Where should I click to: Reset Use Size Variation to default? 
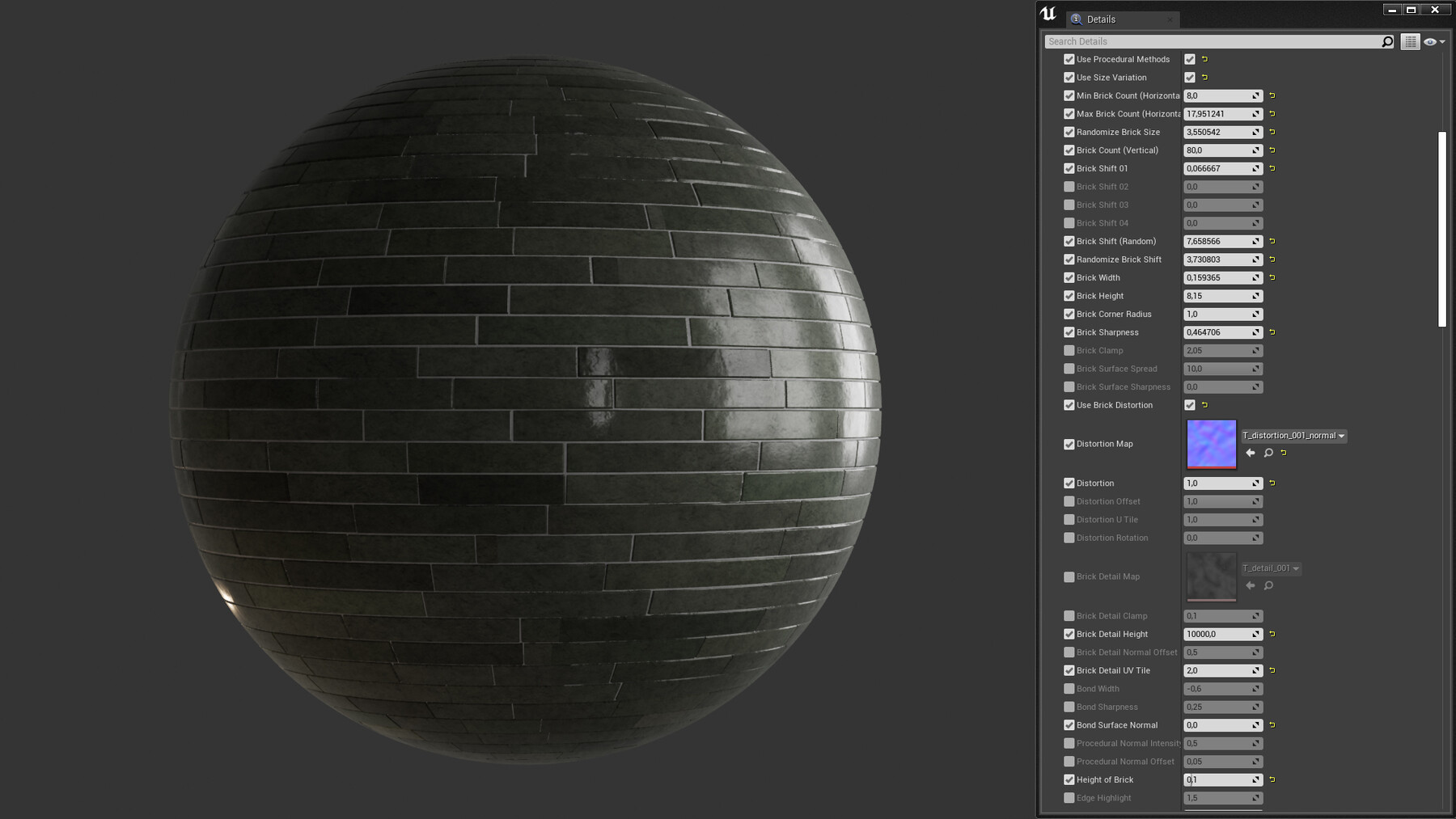coord(1204,78)
